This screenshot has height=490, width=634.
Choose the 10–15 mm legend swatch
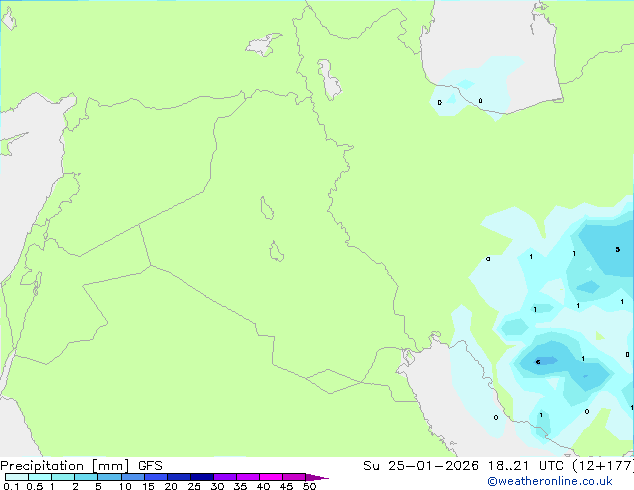pos(133,477)
